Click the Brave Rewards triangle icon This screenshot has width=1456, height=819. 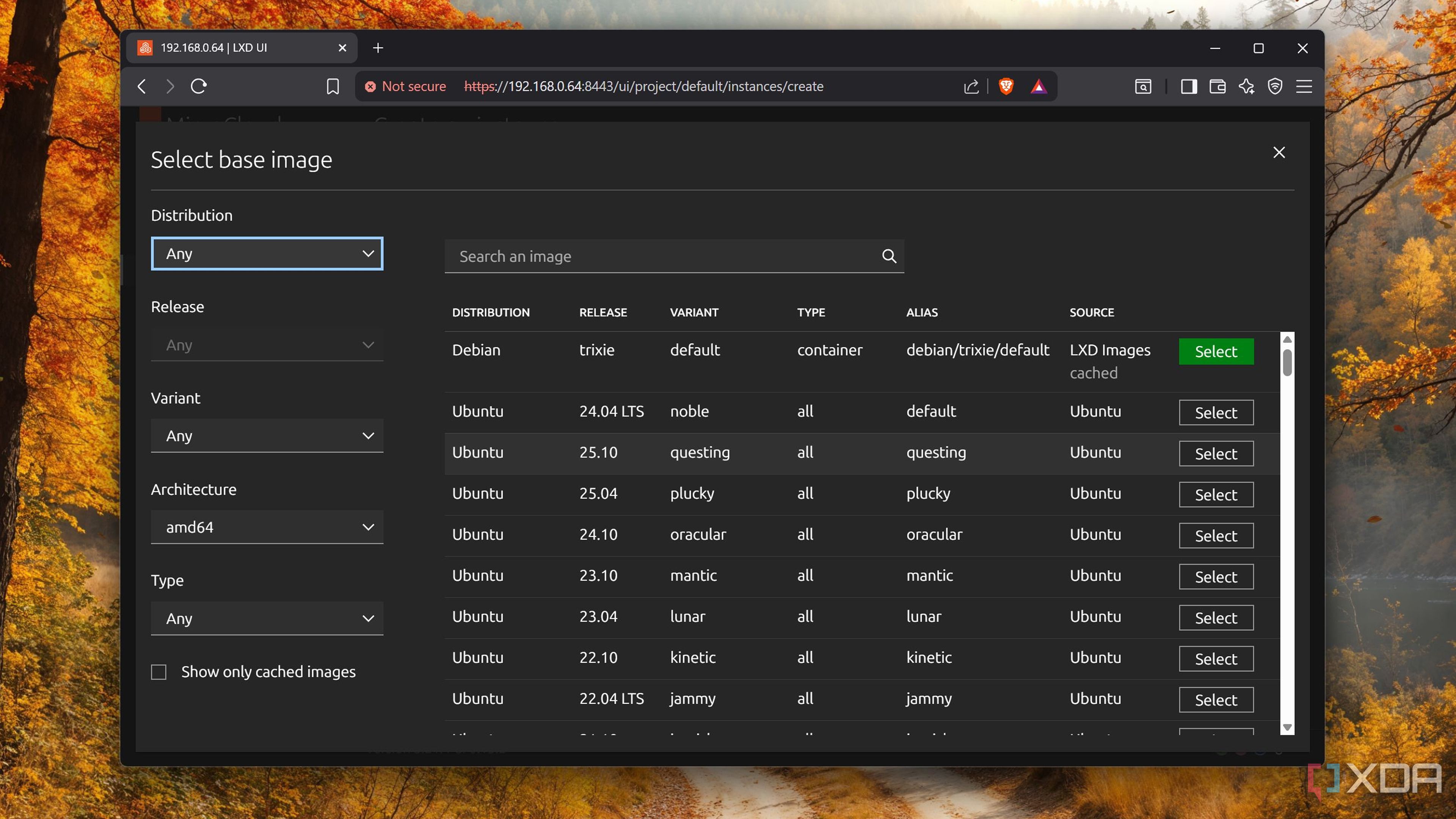(1038, 86)
